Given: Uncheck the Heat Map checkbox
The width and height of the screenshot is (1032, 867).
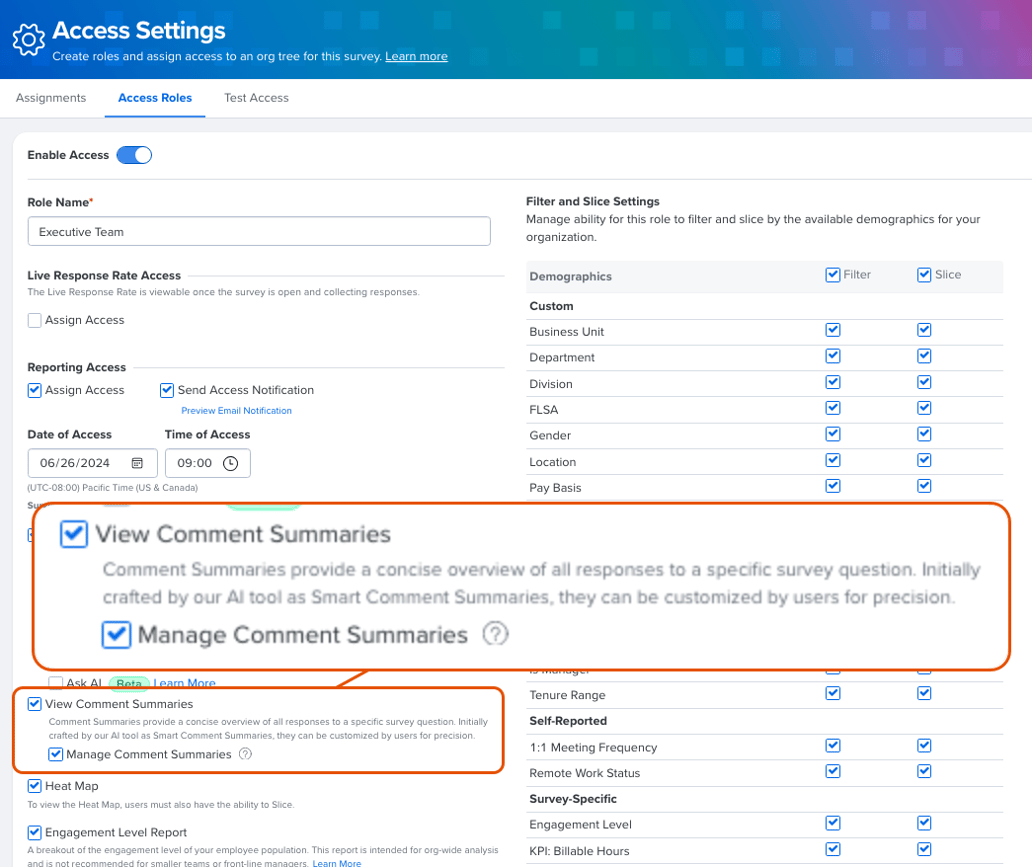Looking at the screenshot, I should tap(35, 786).
